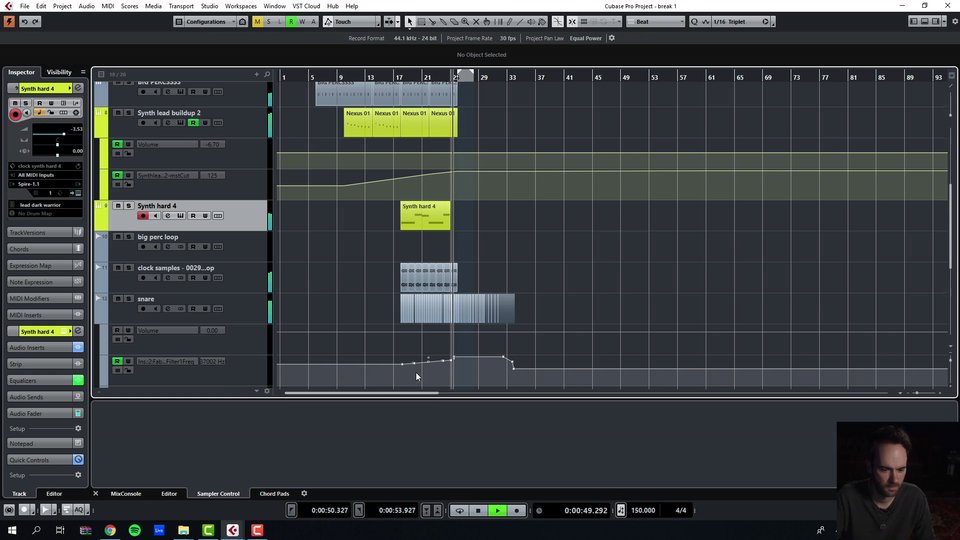Open the Beat grid type dropdown
The width and height of the screenshot is (960, 540).
click(x=655, y=21)
